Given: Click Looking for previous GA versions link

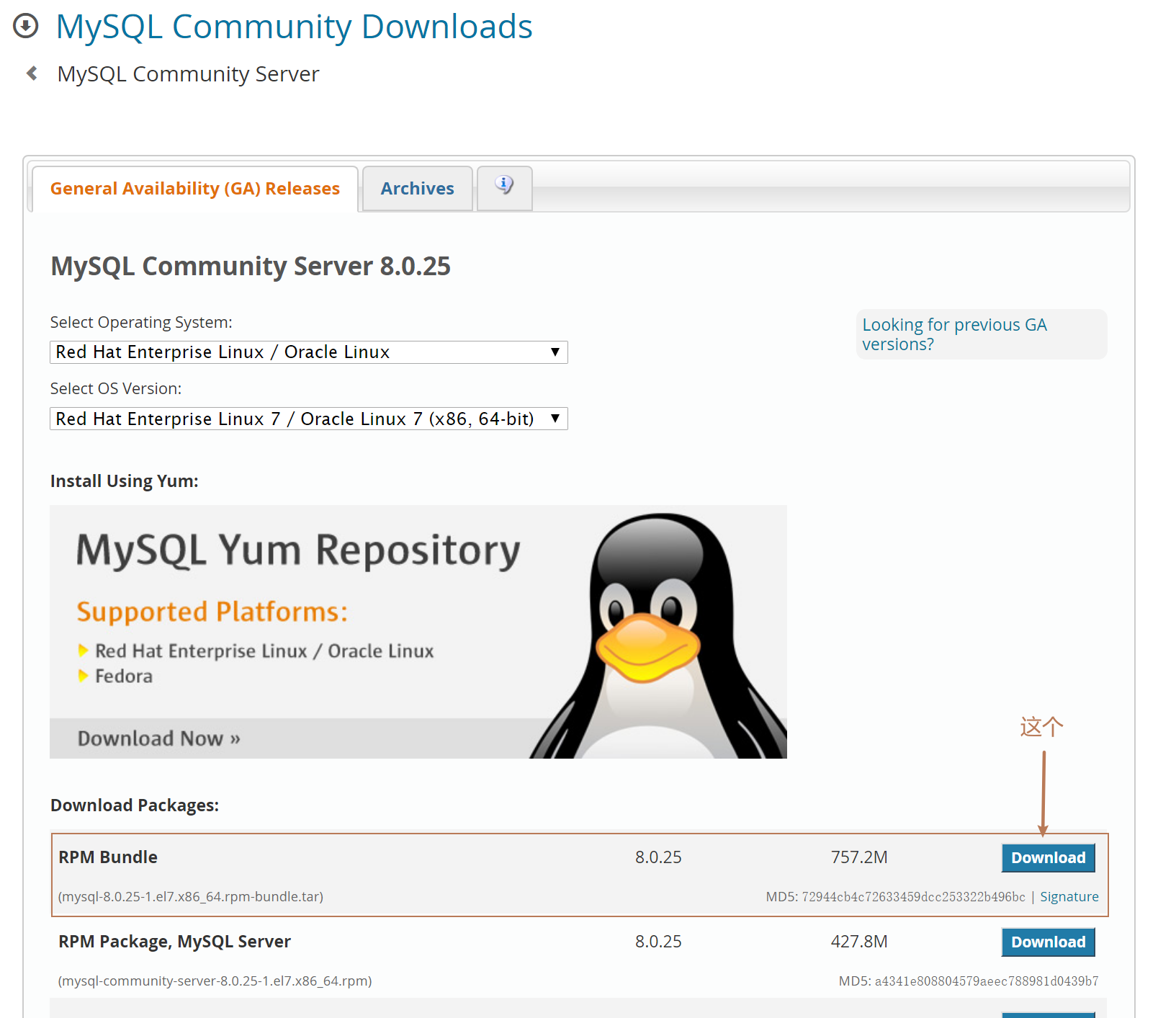Looking at the screenshot, I should 954,334.
